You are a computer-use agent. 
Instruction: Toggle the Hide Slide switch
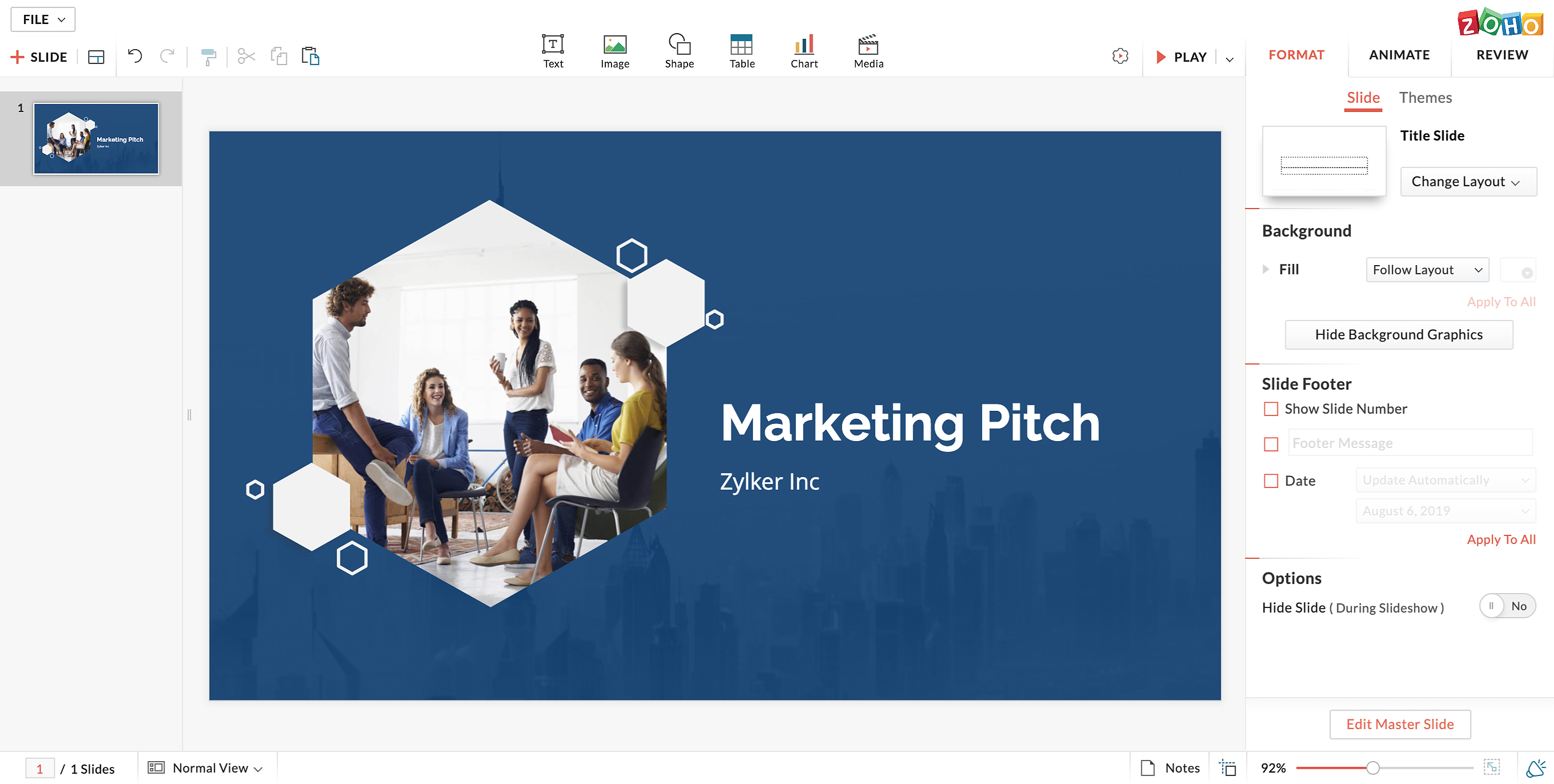[1507, 606]
